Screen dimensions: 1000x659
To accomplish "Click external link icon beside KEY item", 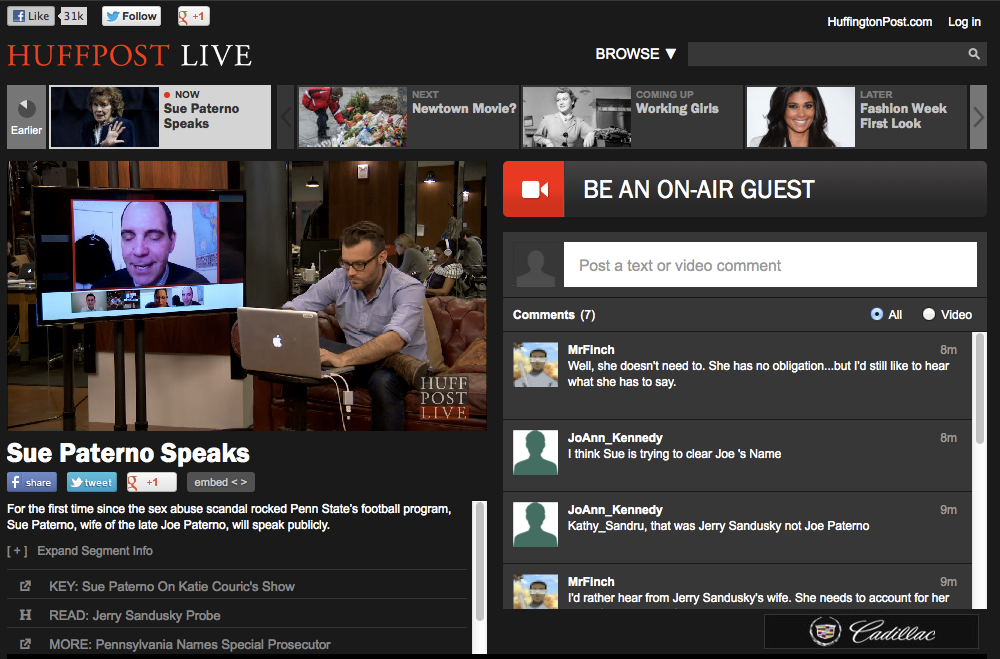I will (x=26, y=586).
